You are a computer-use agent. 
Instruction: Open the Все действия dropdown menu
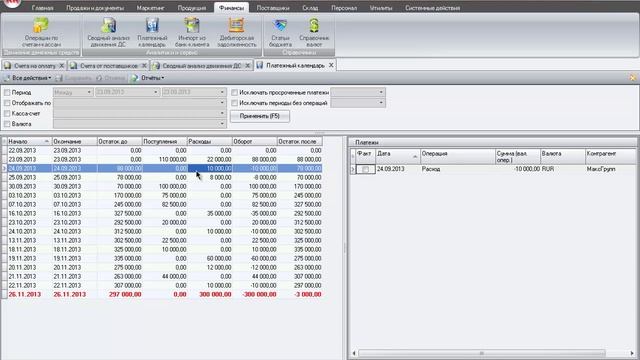pos(31,78)
